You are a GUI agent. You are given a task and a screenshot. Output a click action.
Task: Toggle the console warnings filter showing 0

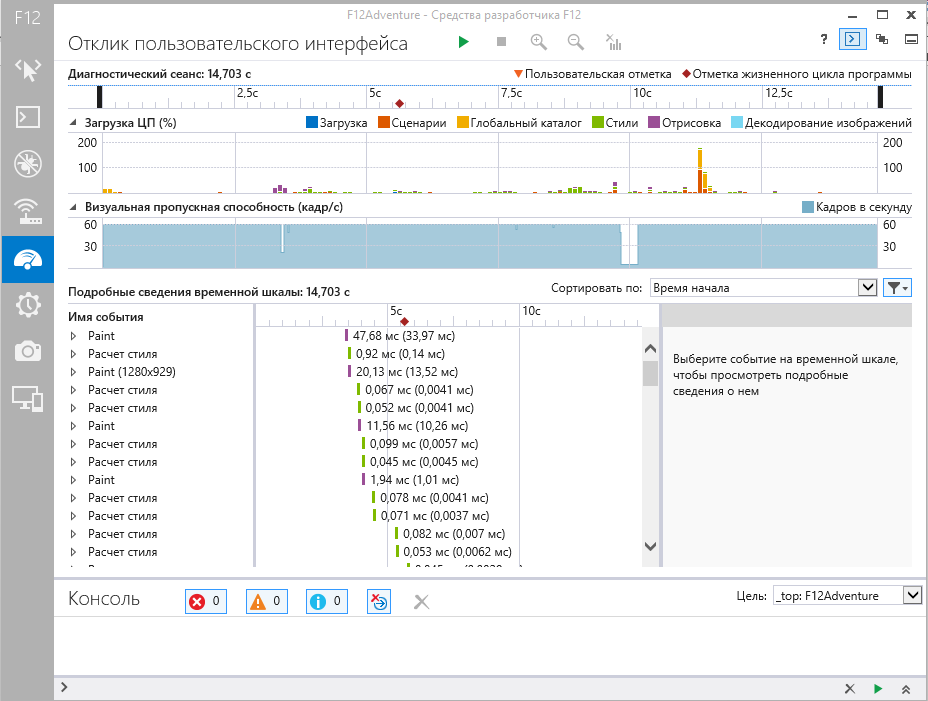pyautogui.click(x=267, y=601)
